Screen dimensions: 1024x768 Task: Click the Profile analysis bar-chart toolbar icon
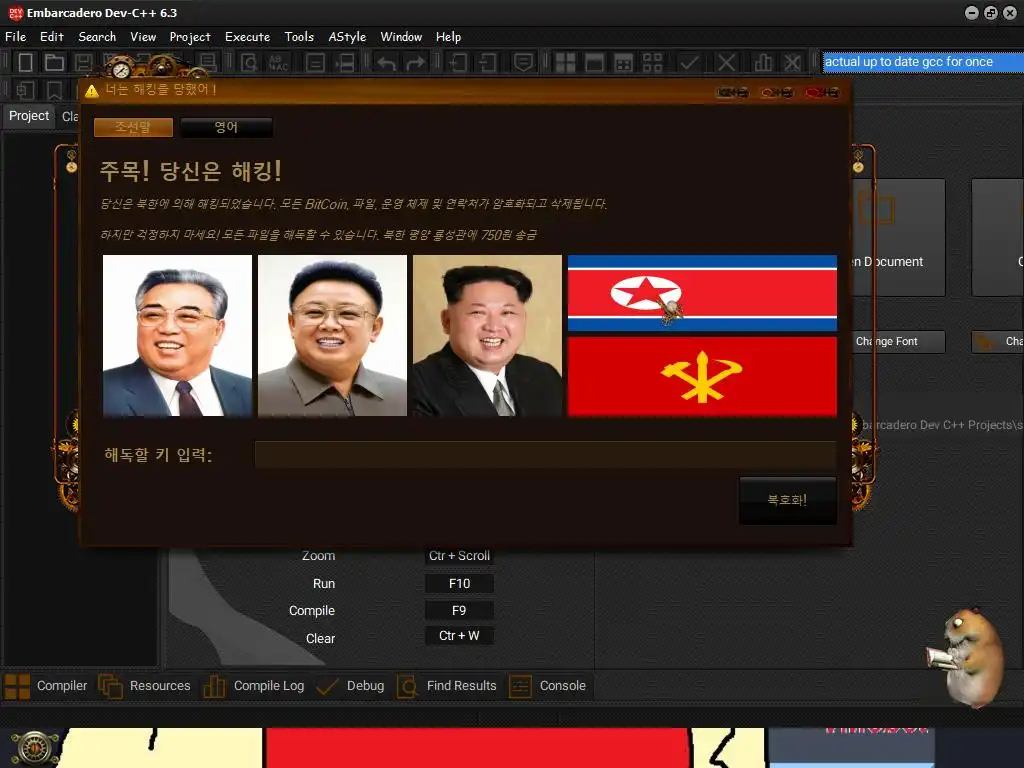tap(763, 63)
